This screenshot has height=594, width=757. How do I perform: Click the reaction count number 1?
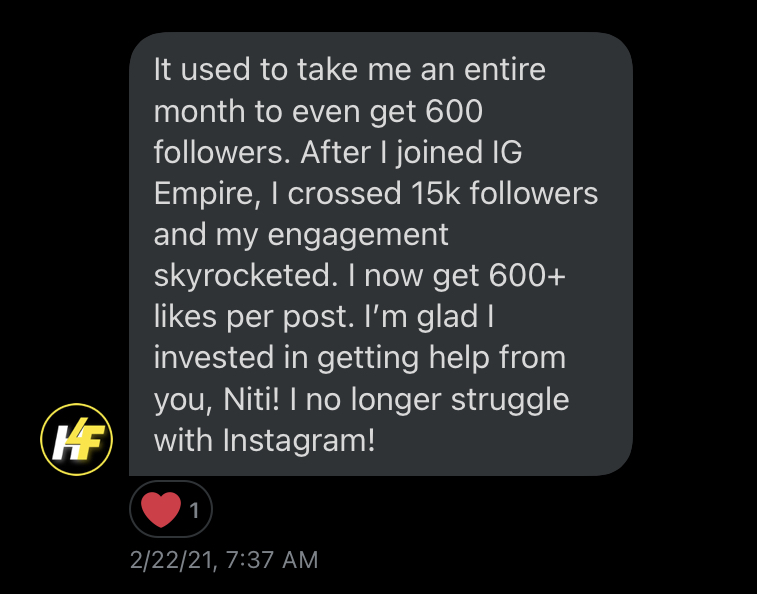[x=195, y=510]
